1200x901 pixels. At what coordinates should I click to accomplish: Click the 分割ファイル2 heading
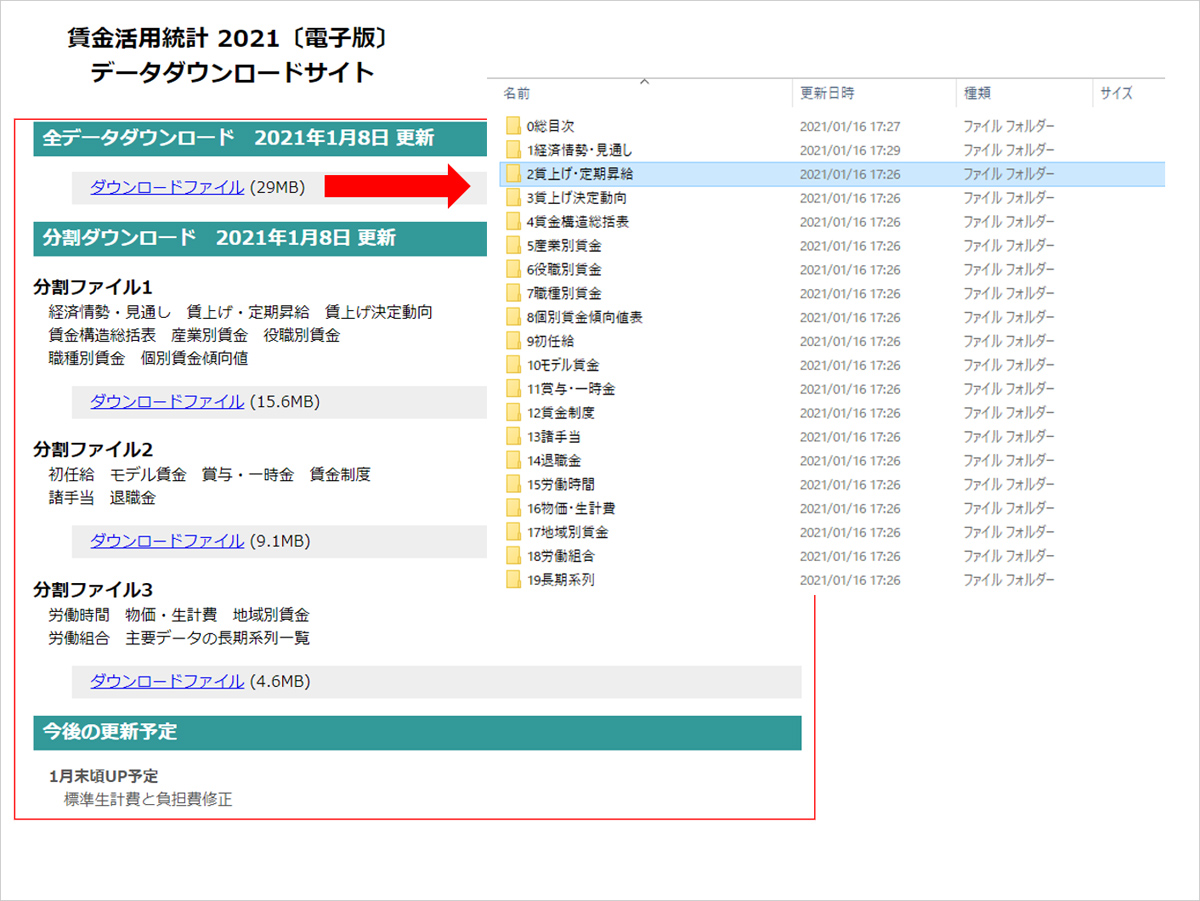coord(93,450)
